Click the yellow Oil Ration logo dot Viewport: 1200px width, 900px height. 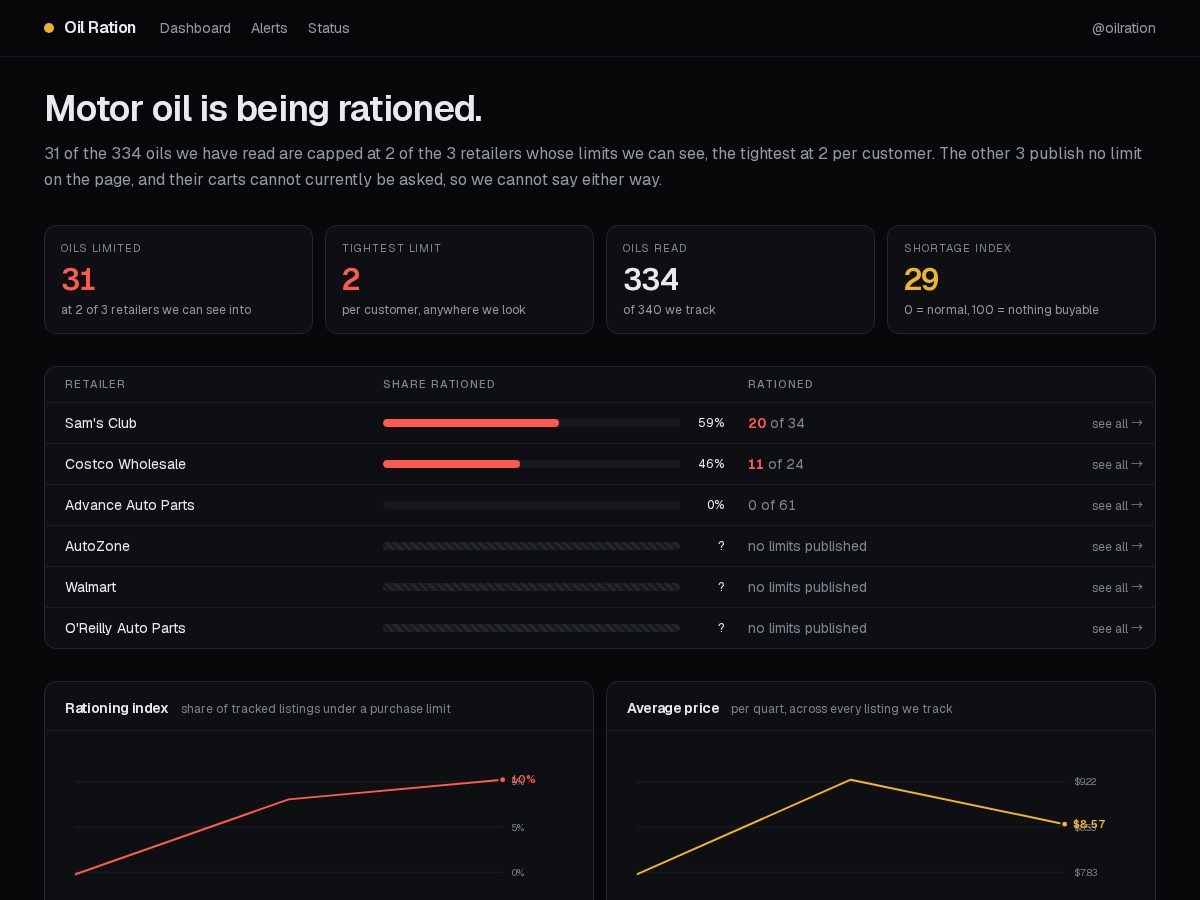pyautogui.click(x=49, y=28)
